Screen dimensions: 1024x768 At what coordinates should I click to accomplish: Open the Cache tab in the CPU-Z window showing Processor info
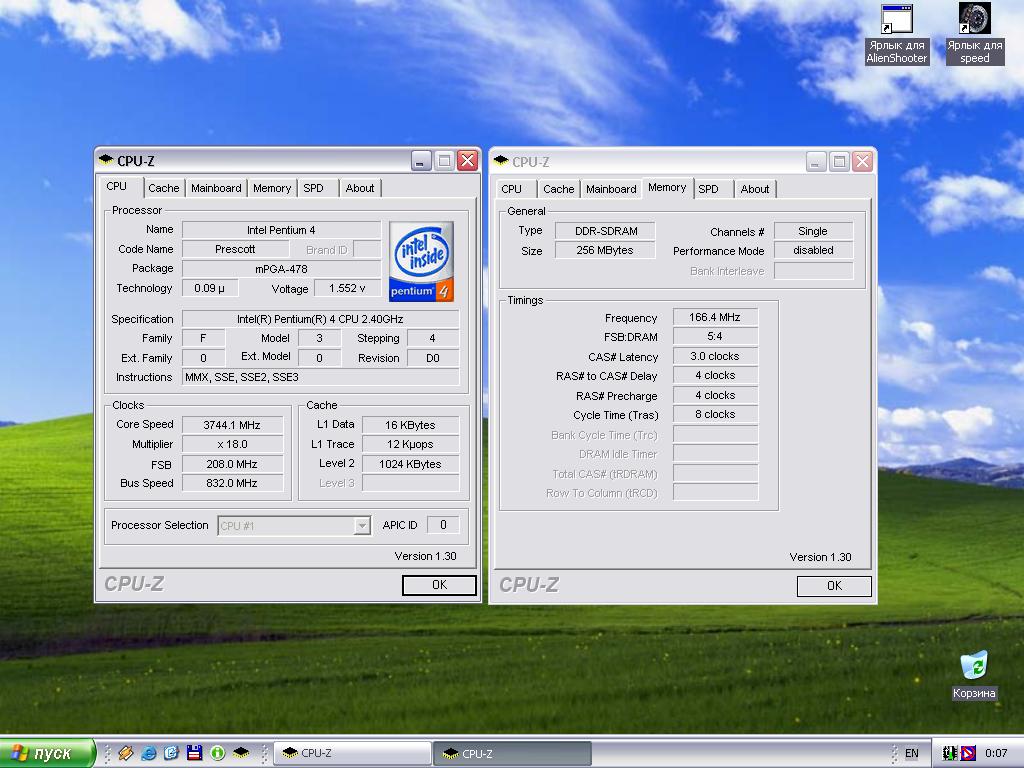point(163,188)
